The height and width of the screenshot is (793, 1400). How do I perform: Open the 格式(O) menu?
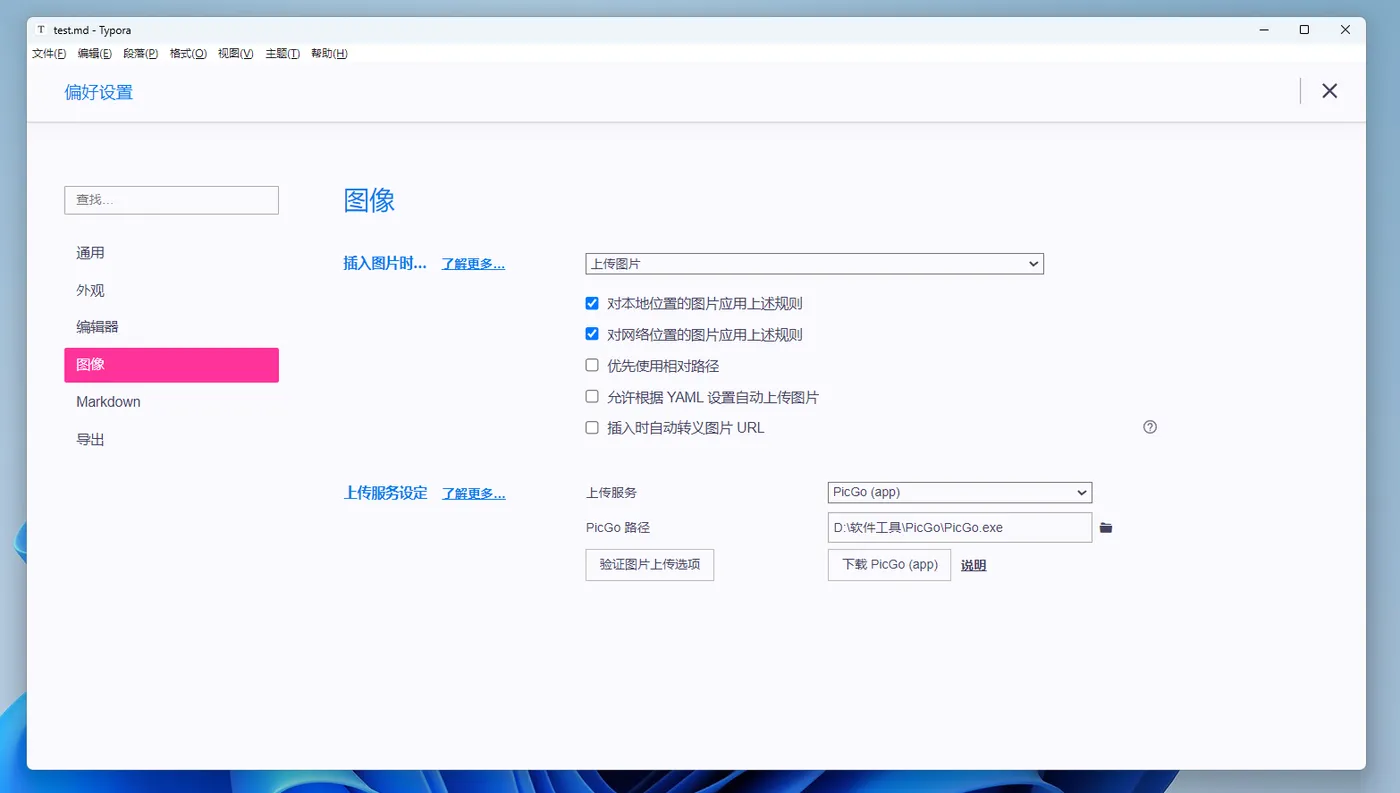pyautogui.click(x=188, y=54)
